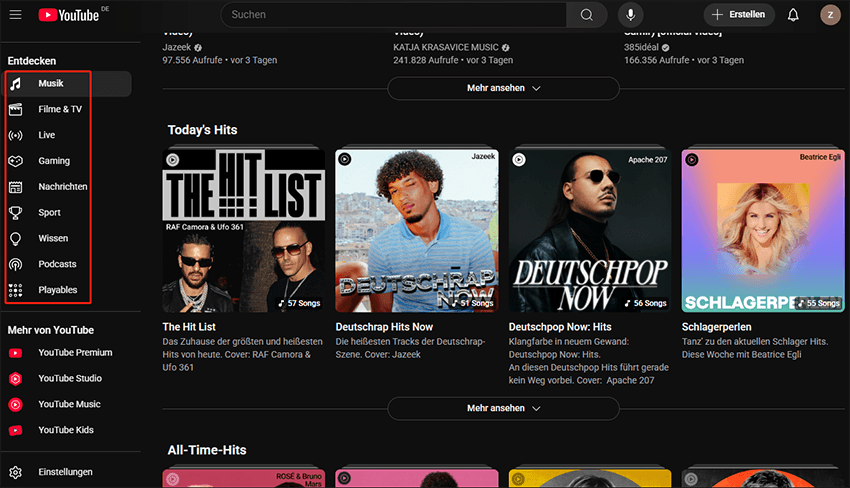
Task: Click the All-Time-Hits heading
Action: pos(207,450)
